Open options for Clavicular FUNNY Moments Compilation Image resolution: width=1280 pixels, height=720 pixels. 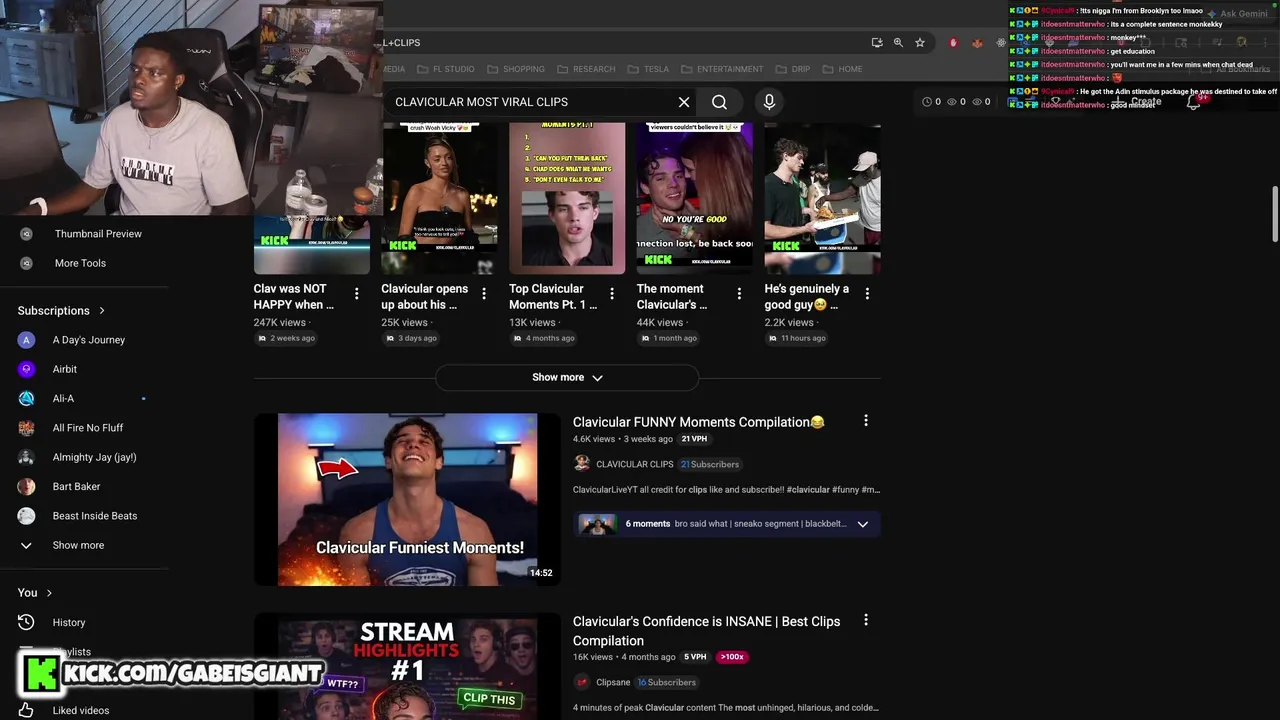pos(866,421)
